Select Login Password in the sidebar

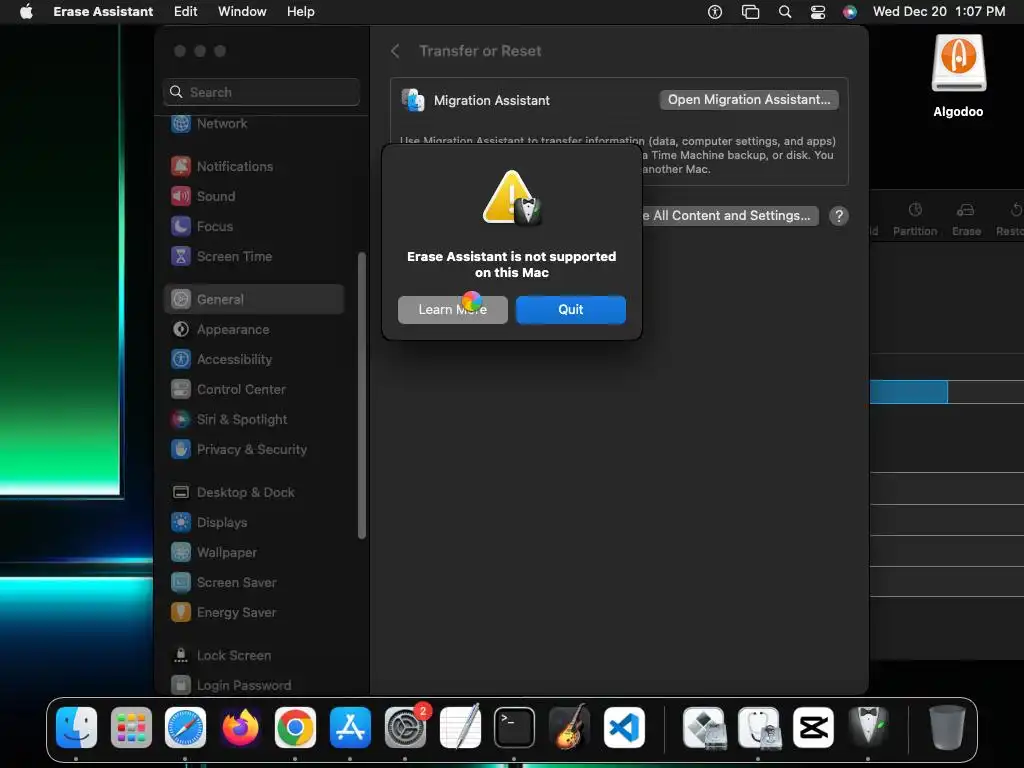[x=255, y=686]
